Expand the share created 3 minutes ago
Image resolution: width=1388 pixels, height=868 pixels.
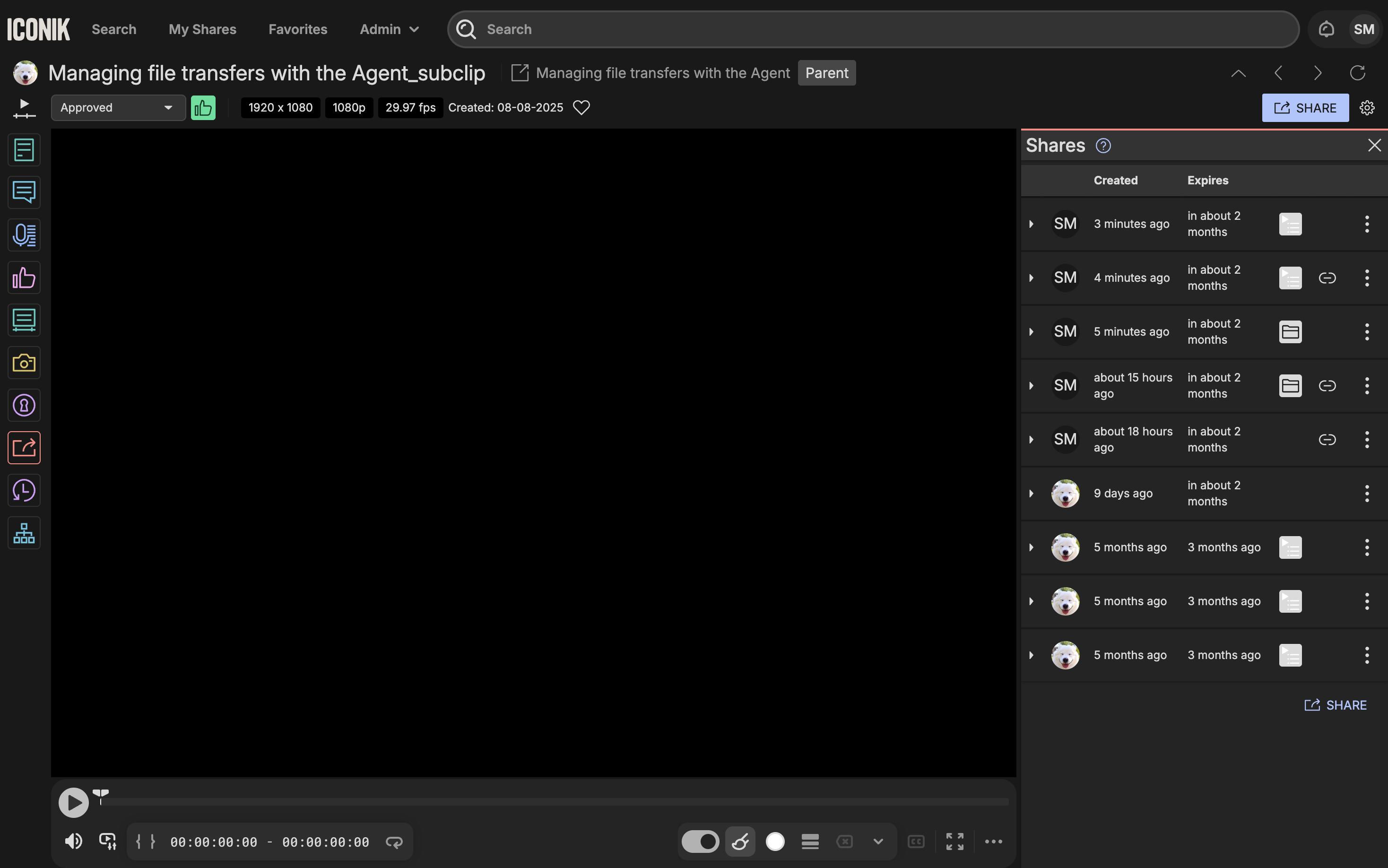tap(1032, 224)
